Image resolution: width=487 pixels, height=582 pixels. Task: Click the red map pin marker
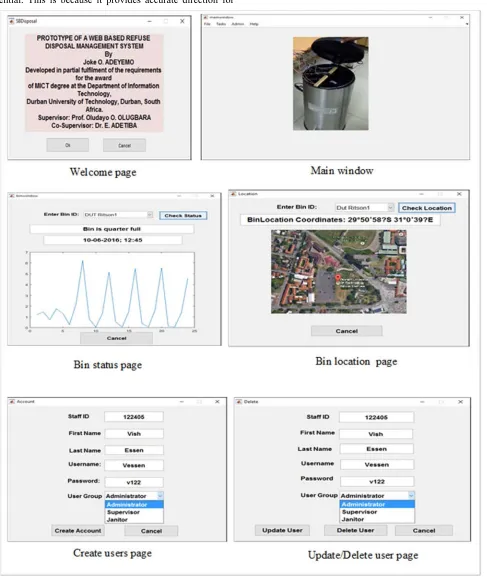click(x=338, y=278)
